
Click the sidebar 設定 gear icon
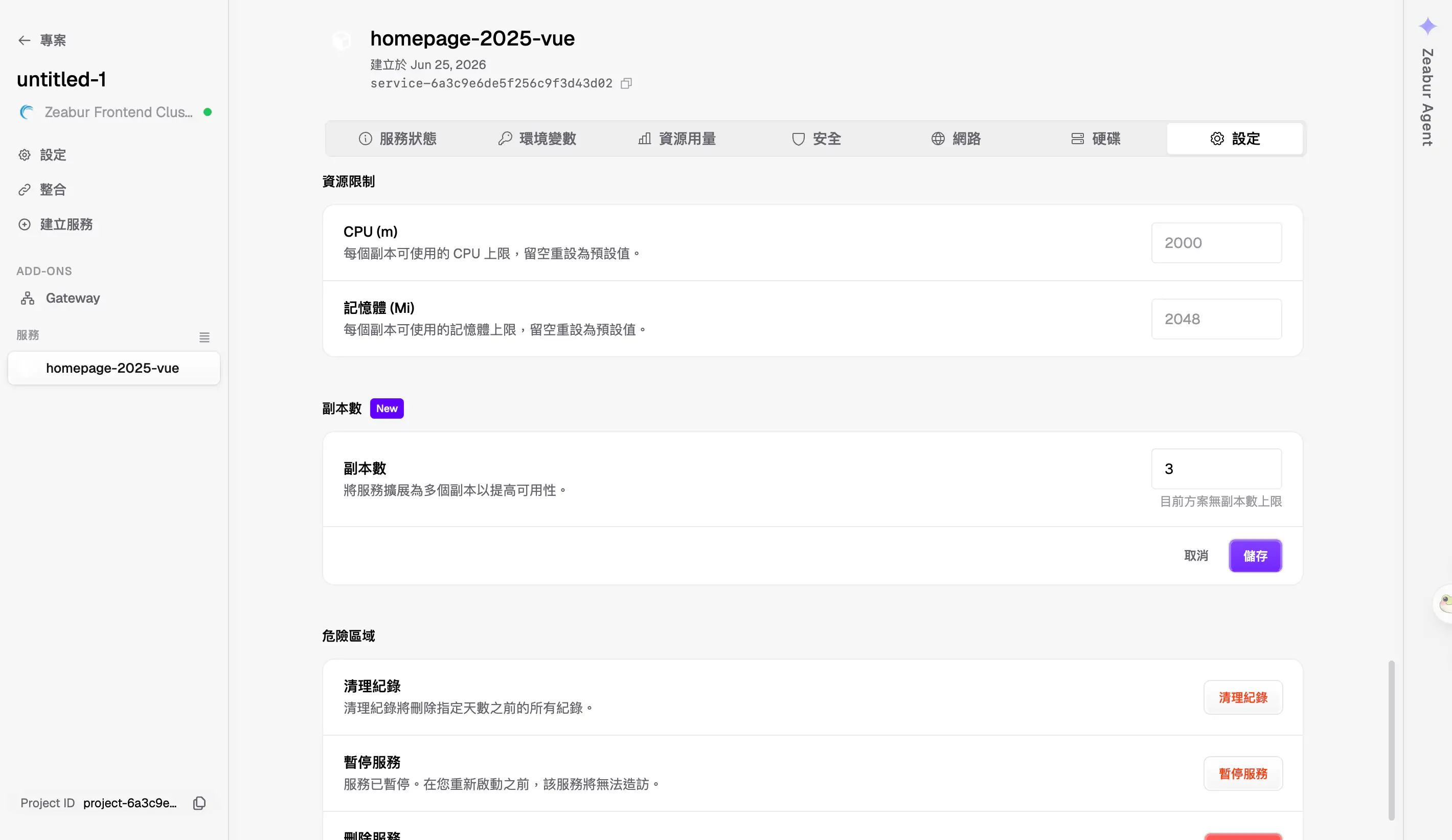[x=24, y=155]
